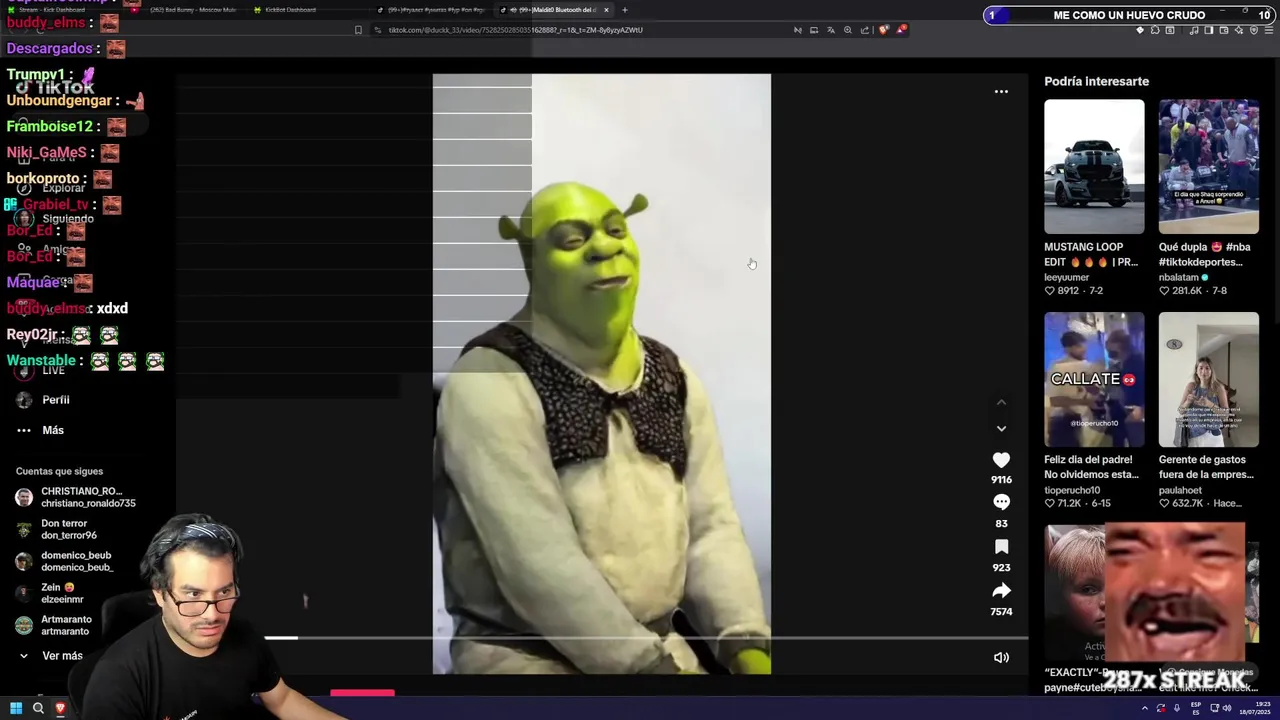
Task: Like the TikTok video via heart icon
Action: click(x=1001, y=460)
